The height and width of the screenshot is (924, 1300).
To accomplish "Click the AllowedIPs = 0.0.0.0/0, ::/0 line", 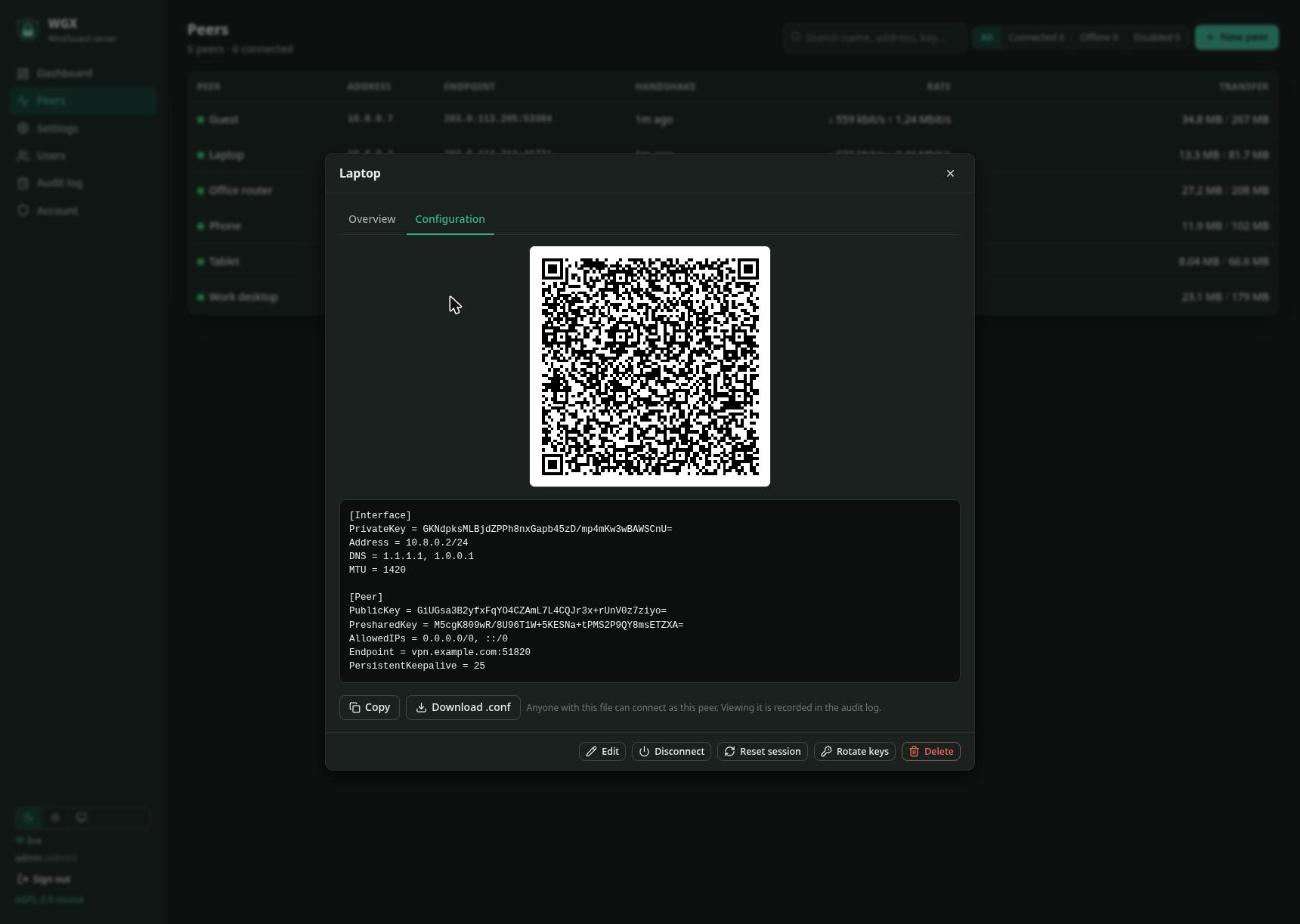I will click(x=428, y=638).
